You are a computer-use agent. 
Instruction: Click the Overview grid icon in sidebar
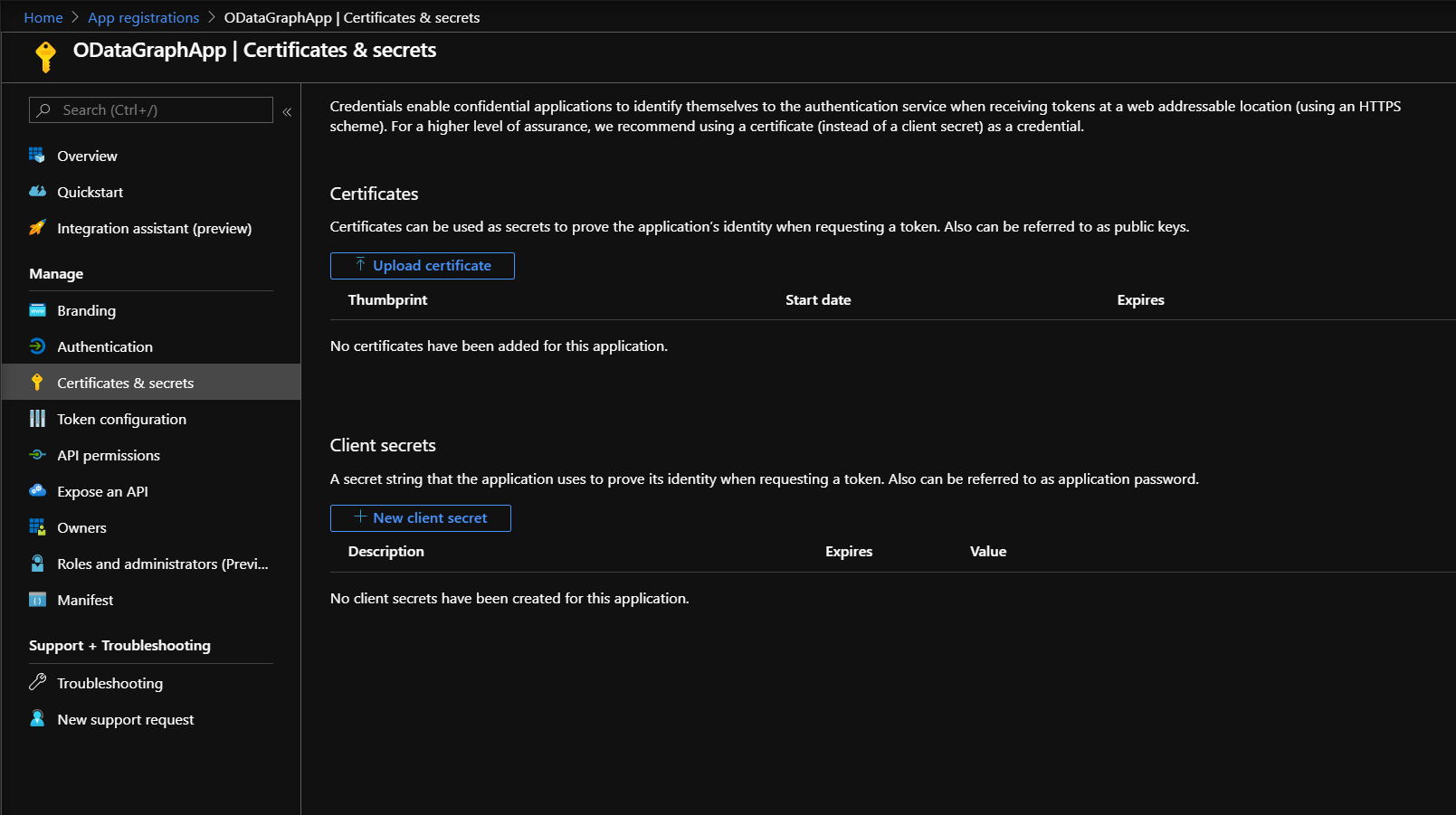[x=37, y=156]
